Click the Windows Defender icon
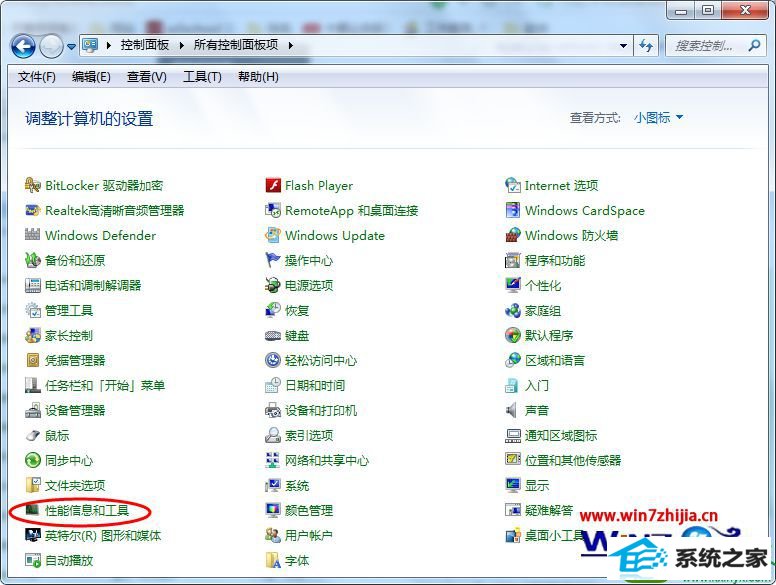 point(33,235)
